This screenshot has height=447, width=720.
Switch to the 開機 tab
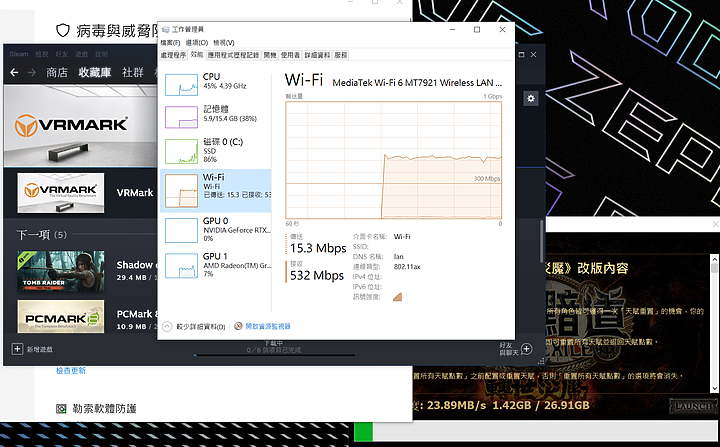270,55
